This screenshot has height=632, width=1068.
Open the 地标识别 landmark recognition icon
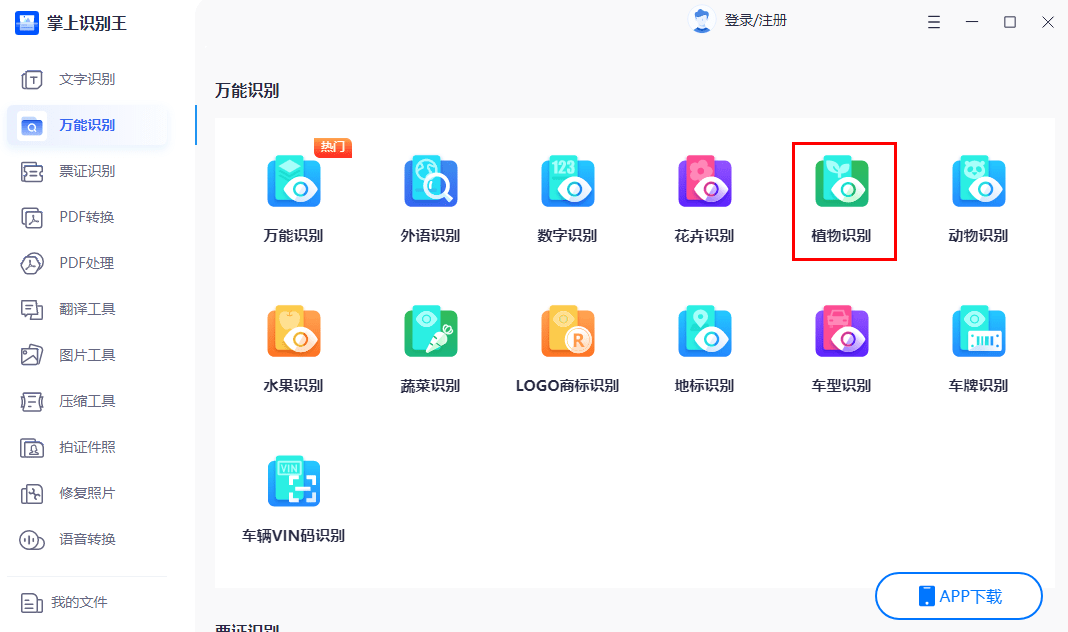pos(704,333)
